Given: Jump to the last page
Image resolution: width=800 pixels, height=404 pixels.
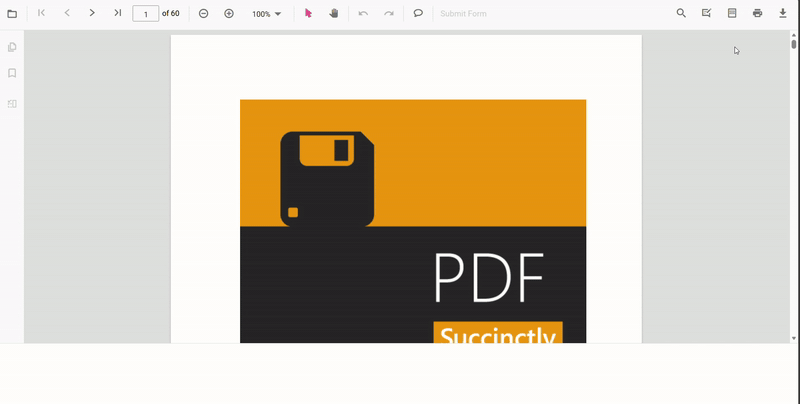Looking at the screenshot, I should pos(117,14).
